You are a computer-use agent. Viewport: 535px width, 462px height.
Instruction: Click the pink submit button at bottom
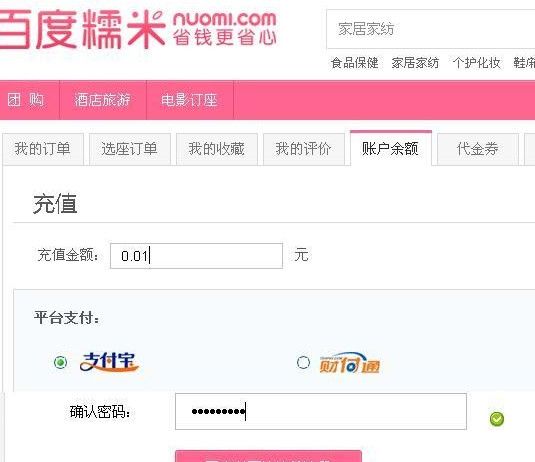(269, 456)
